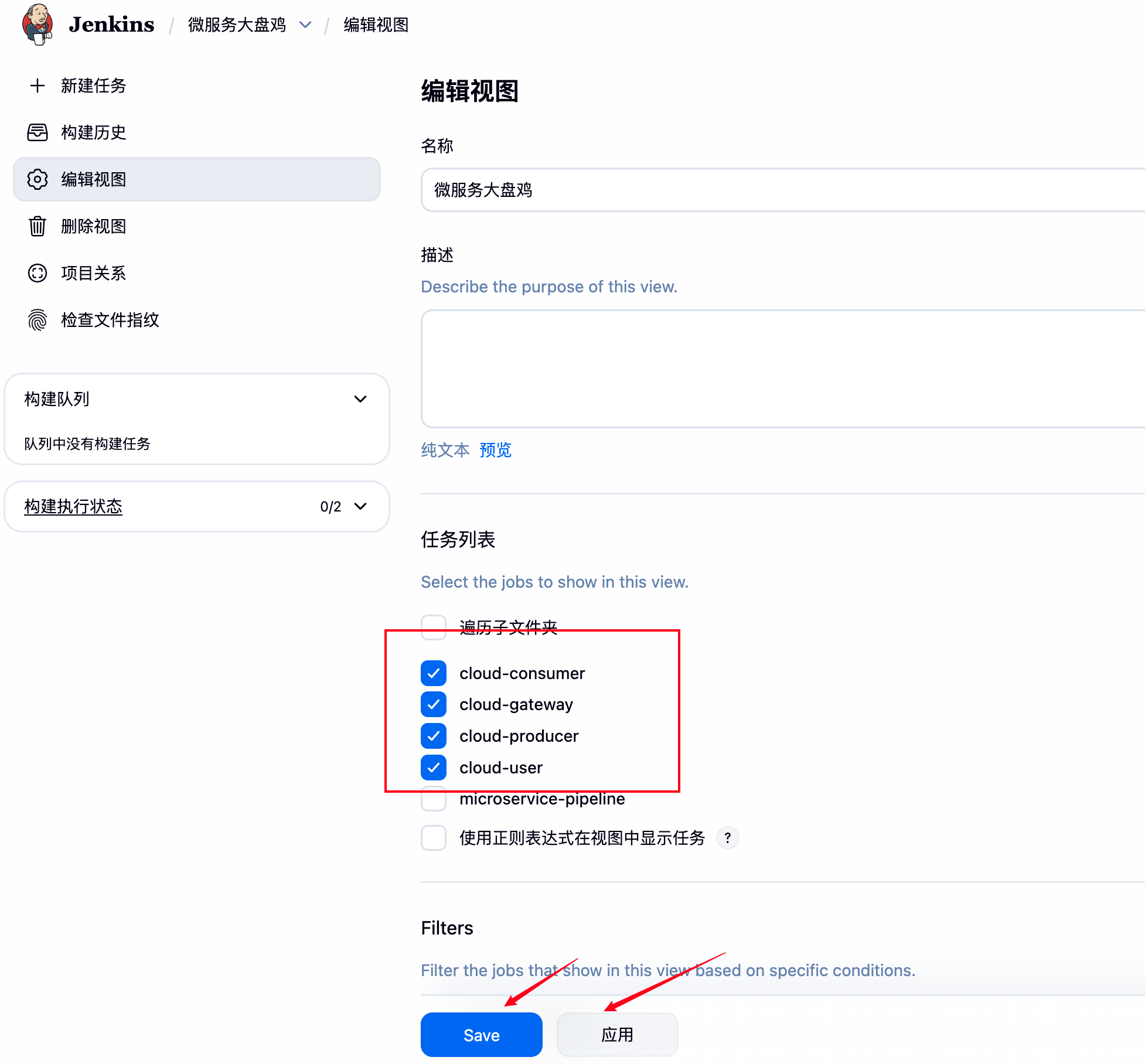Collapse the 构建队列 panel chevron
Image resolution: width=1145 pixels, height=1064 pixels.
[360, 399]
